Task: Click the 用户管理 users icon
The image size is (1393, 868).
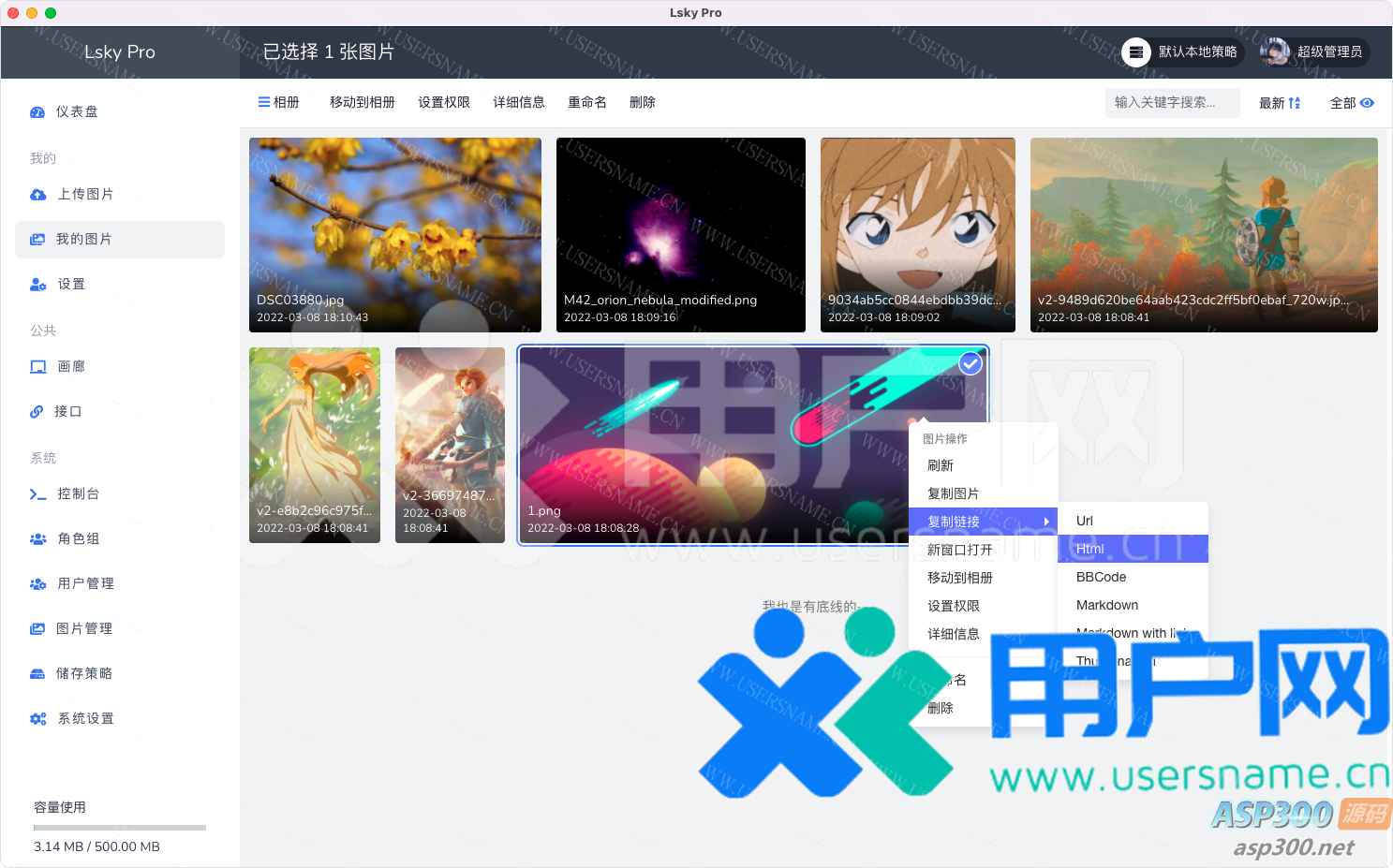Action: (x=38, y=584)
